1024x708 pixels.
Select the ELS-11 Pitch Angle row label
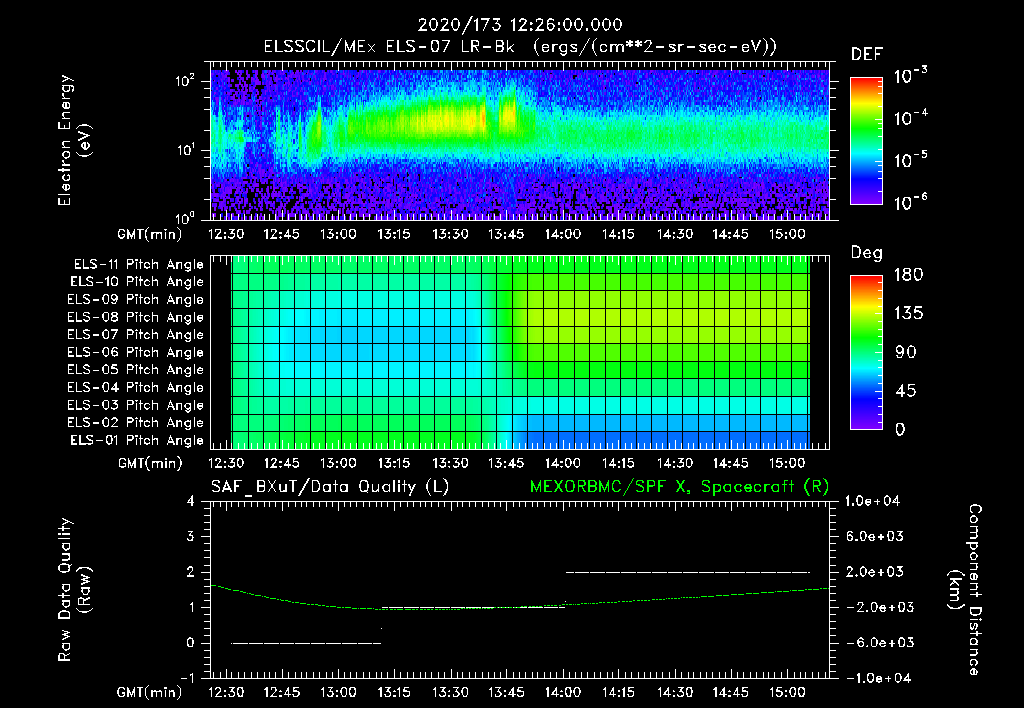tap(138, 265)
